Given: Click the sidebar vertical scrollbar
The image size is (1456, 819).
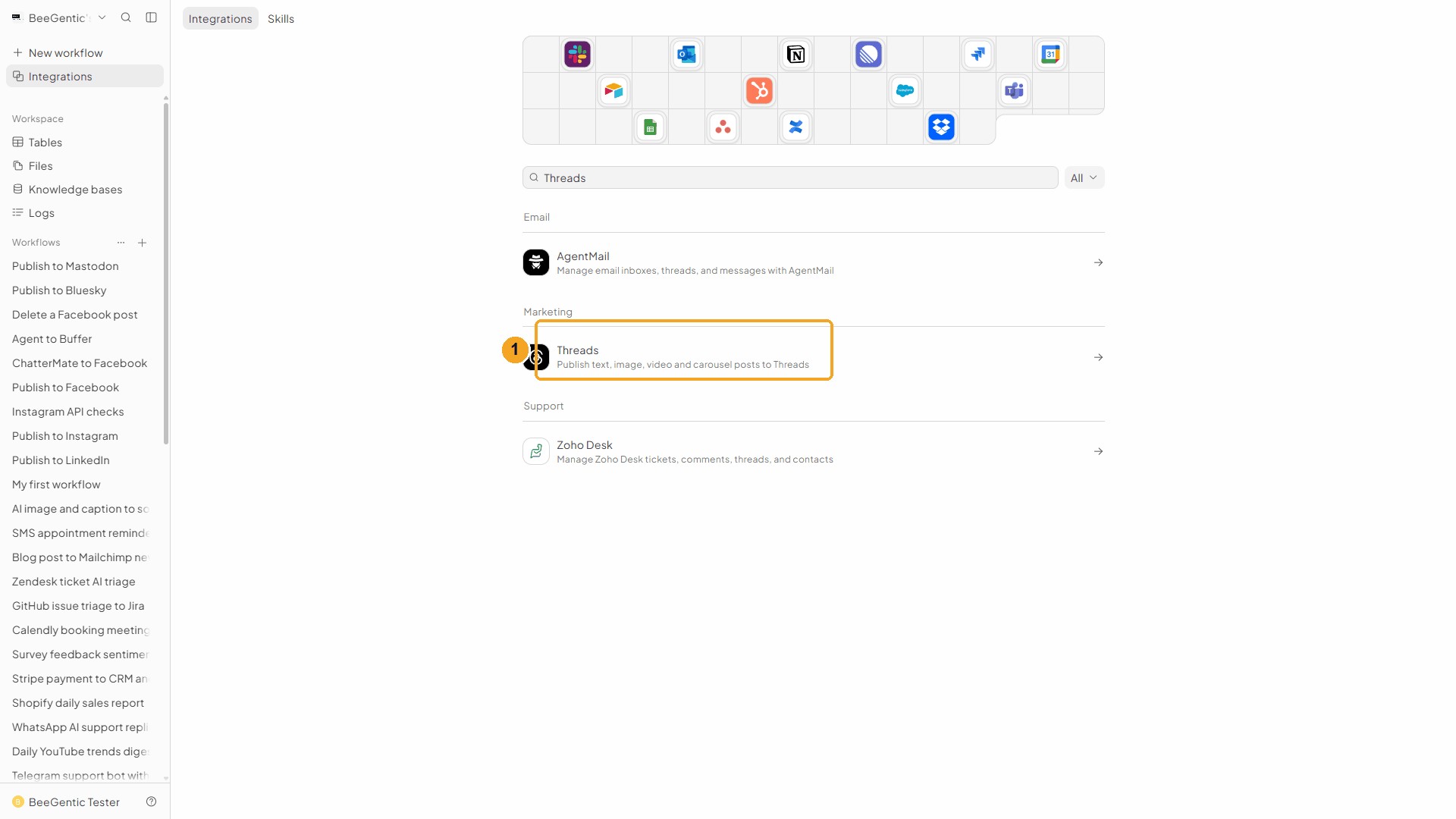Looking at the screenshot, I should 166,273.
